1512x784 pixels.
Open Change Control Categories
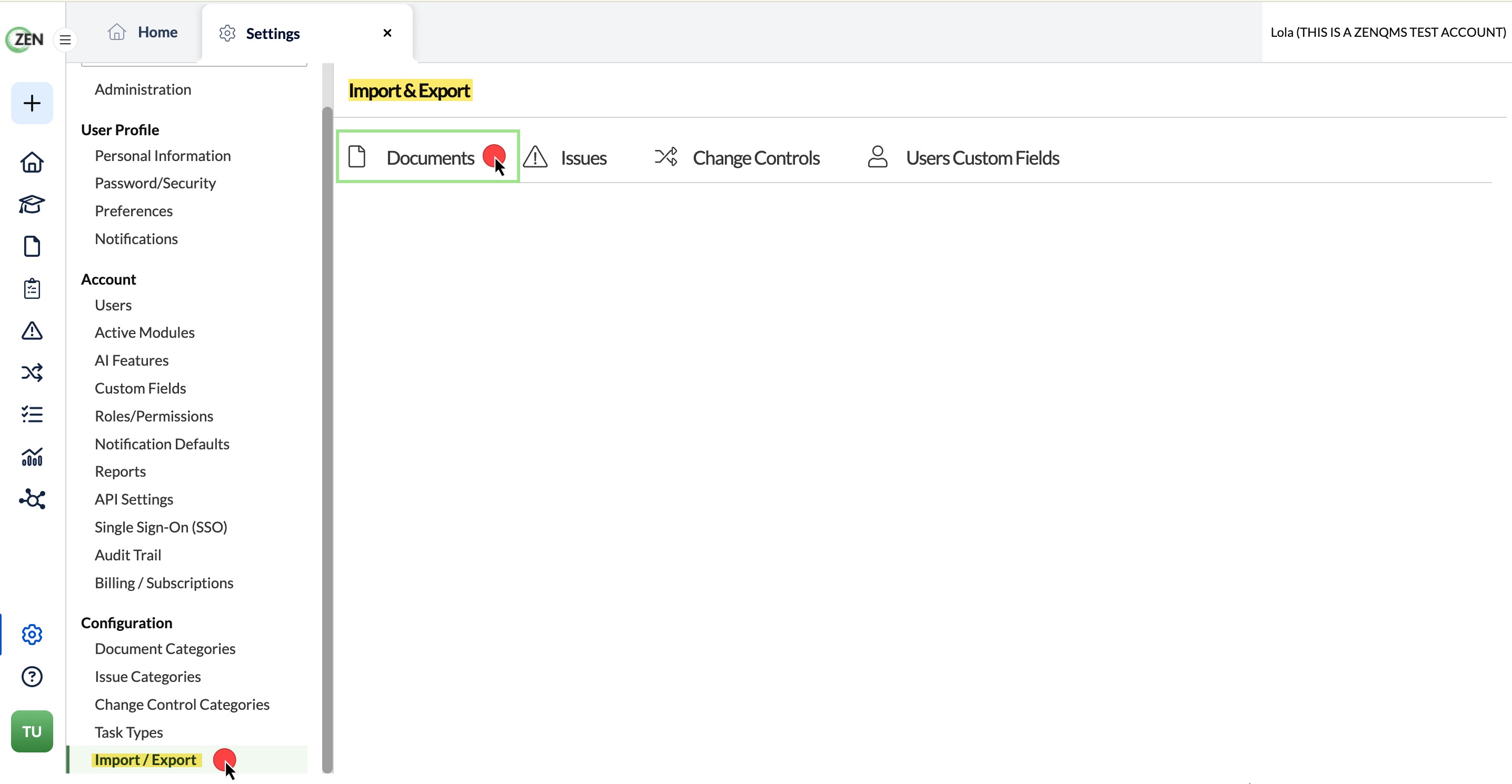[182, 704]
